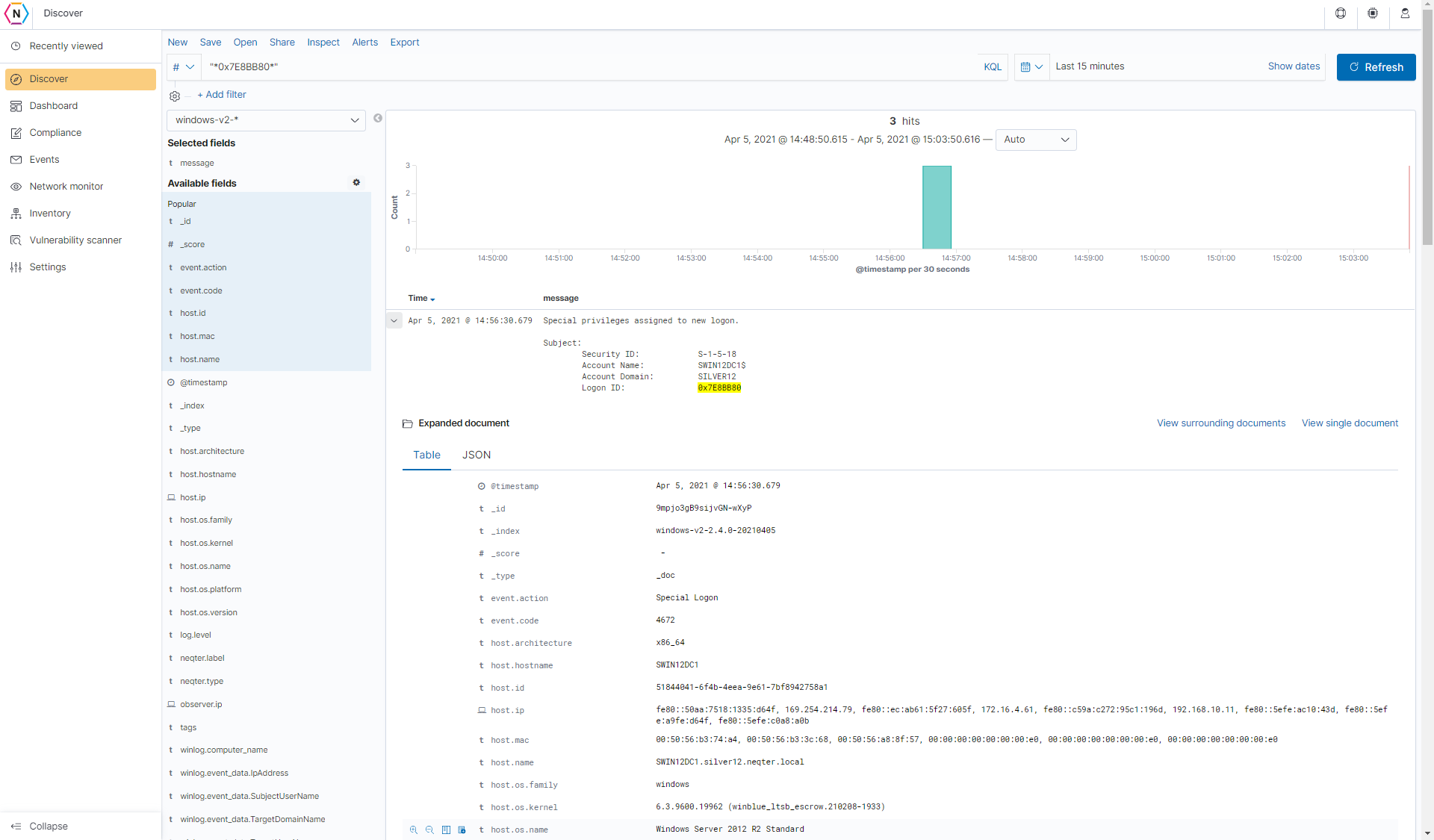This screenshot has width=1434, height=840.
Task: Open Dashboard icon in sidebar
Action: pos(16,106)
